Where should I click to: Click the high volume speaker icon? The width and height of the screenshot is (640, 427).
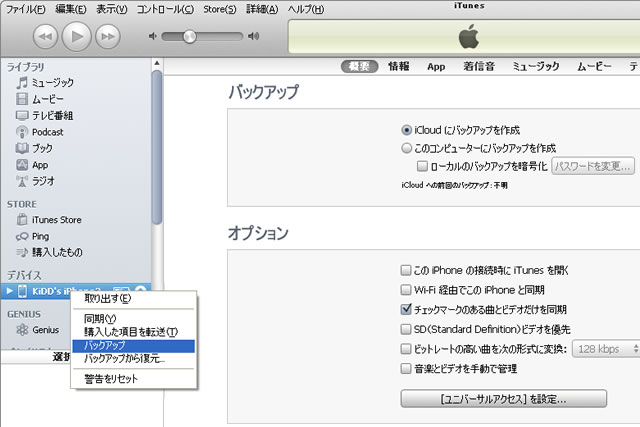(x=253, y=36)
